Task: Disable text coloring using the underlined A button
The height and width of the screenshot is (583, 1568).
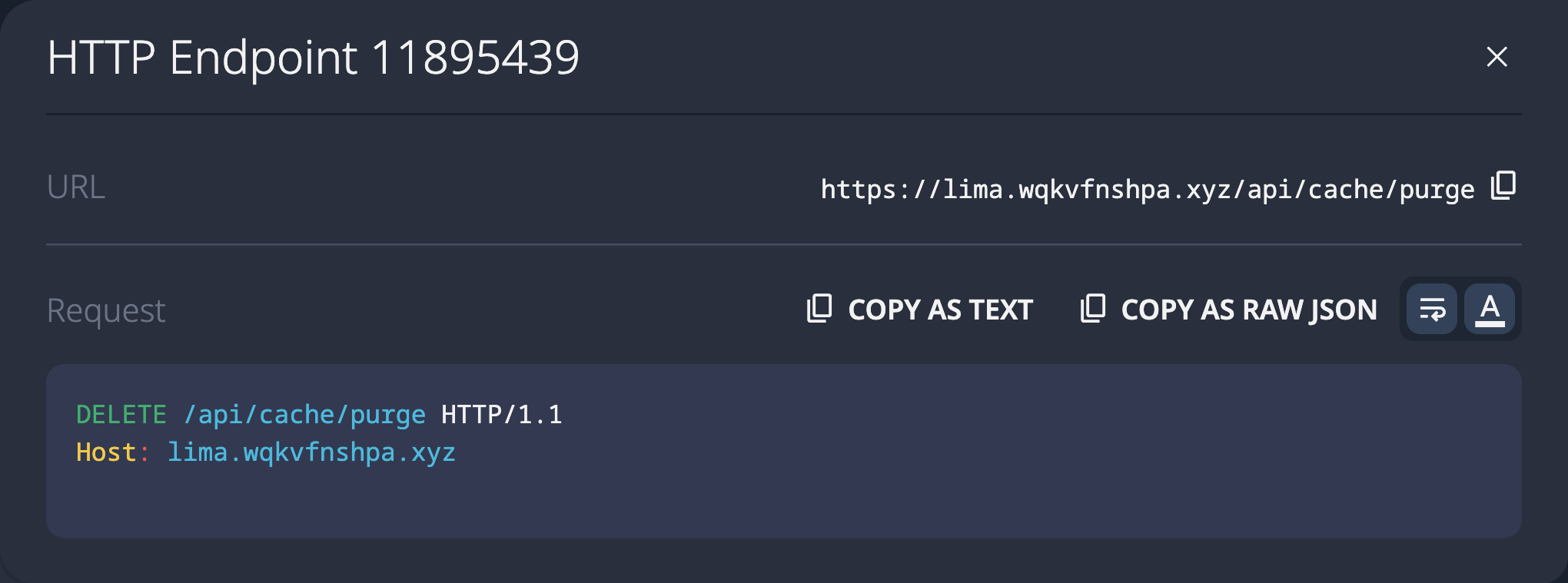Action: coord(1490,309)
